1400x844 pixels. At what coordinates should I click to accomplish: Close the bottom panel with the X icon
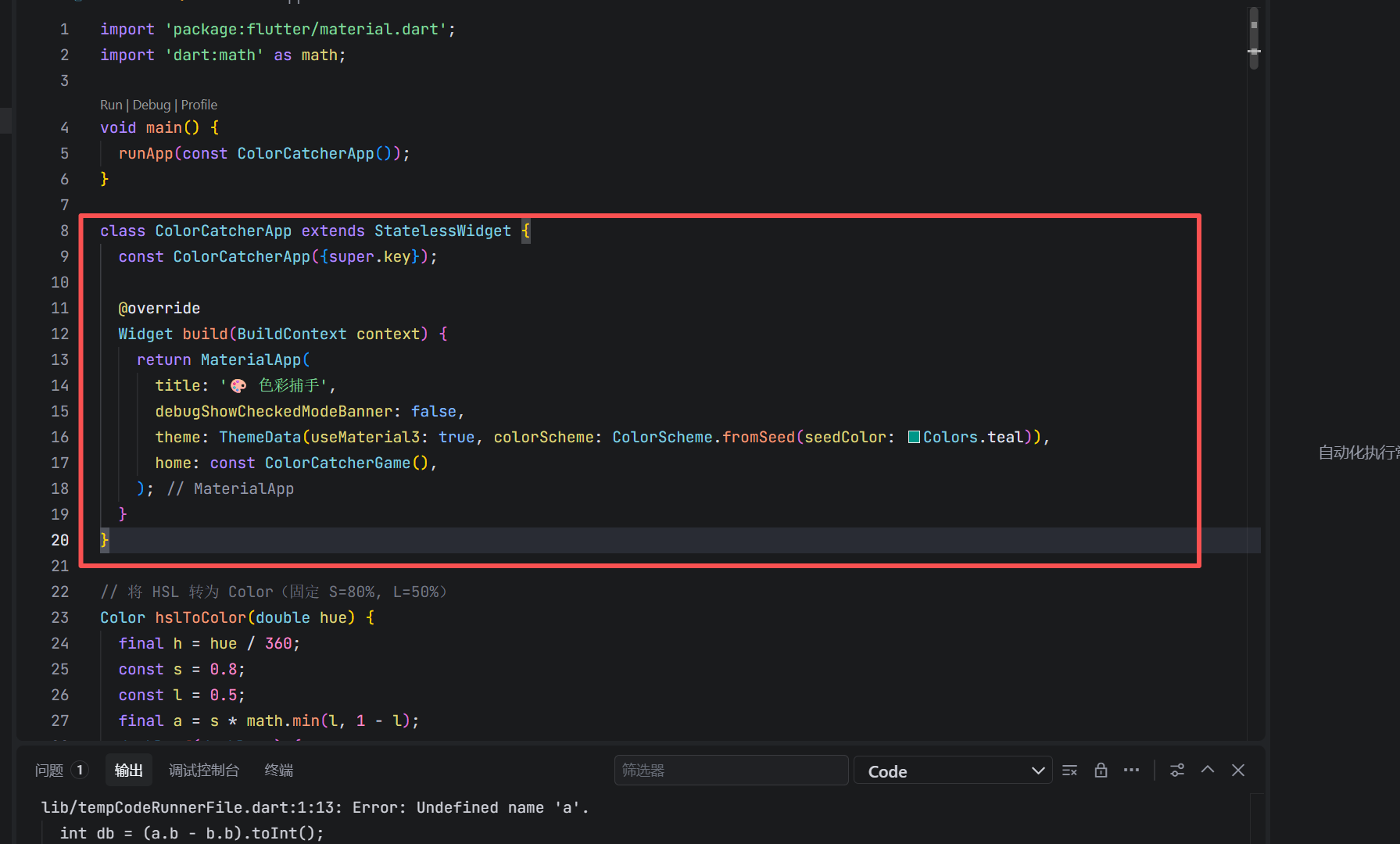coord(1238,771)
